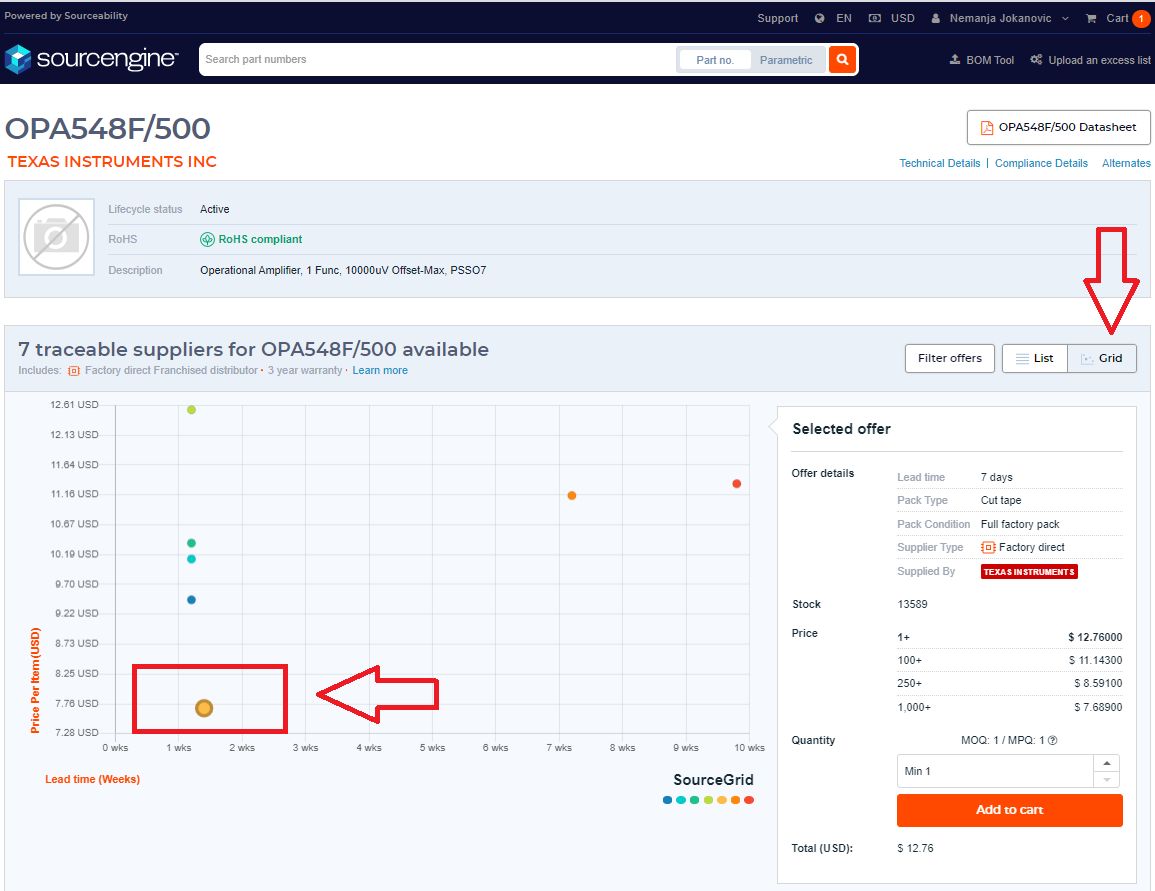Click the no-image product placeholder

[x=57, y=237]
